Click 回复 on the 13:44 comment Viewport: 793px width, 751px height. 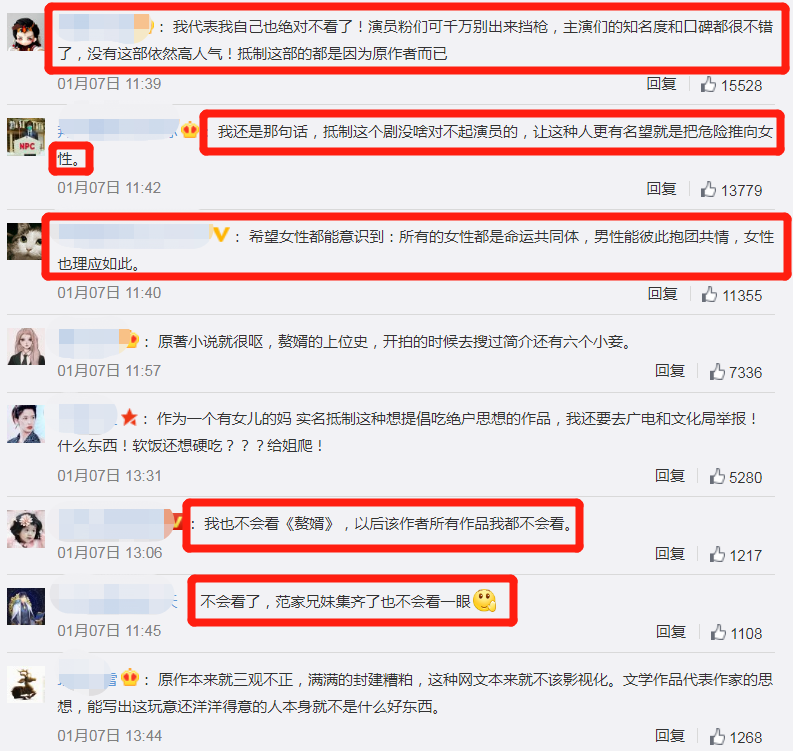pos(670,736)
